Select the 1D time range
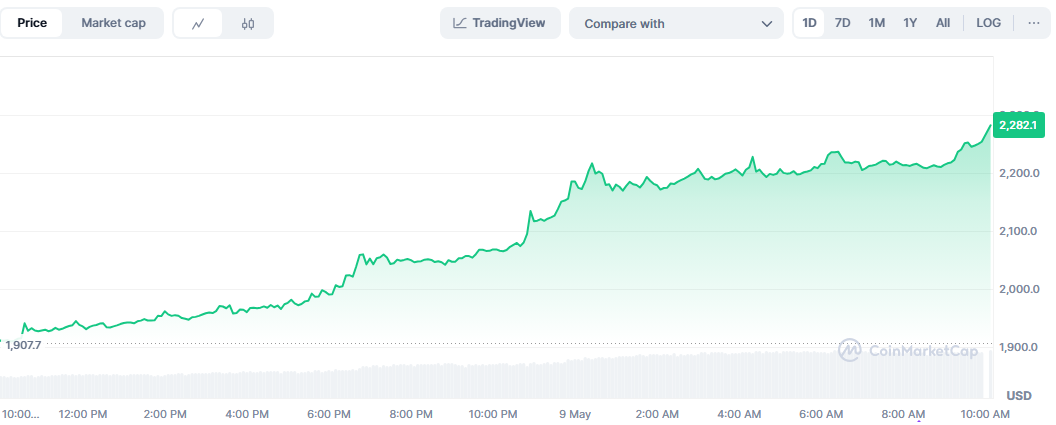This screenshot has width=1056, height=425. tap(809, 23)
